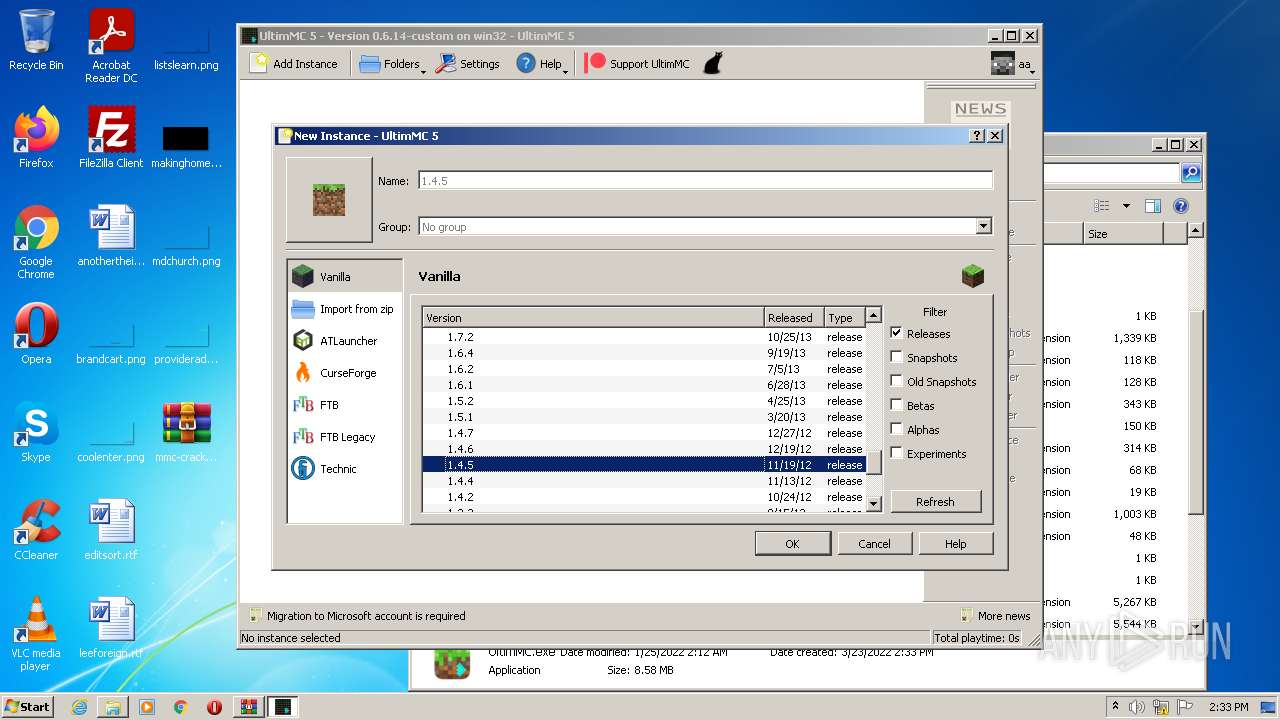Image resolution: width=1280 pixels, height=720 pixels.
Task: Click version list scroll down arrow
Action: (874, 504)
